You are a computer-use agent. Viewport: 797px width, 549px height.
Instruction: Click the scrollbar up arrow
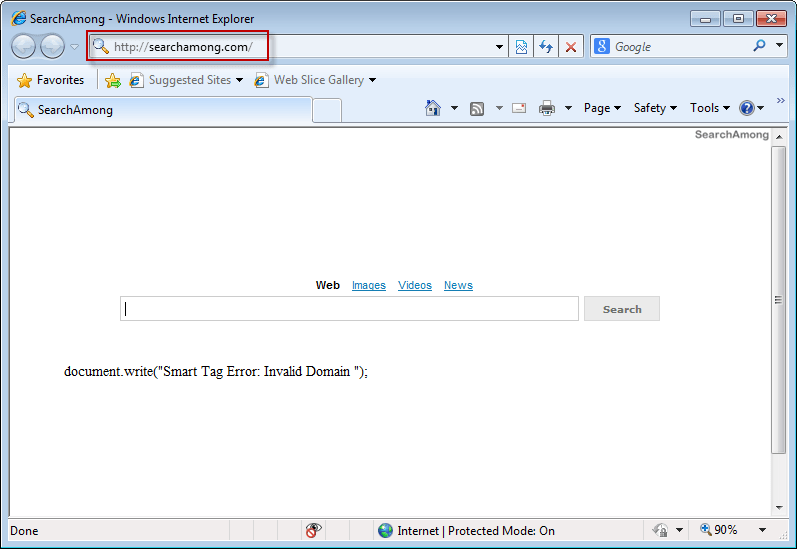[x=778, y=136]
